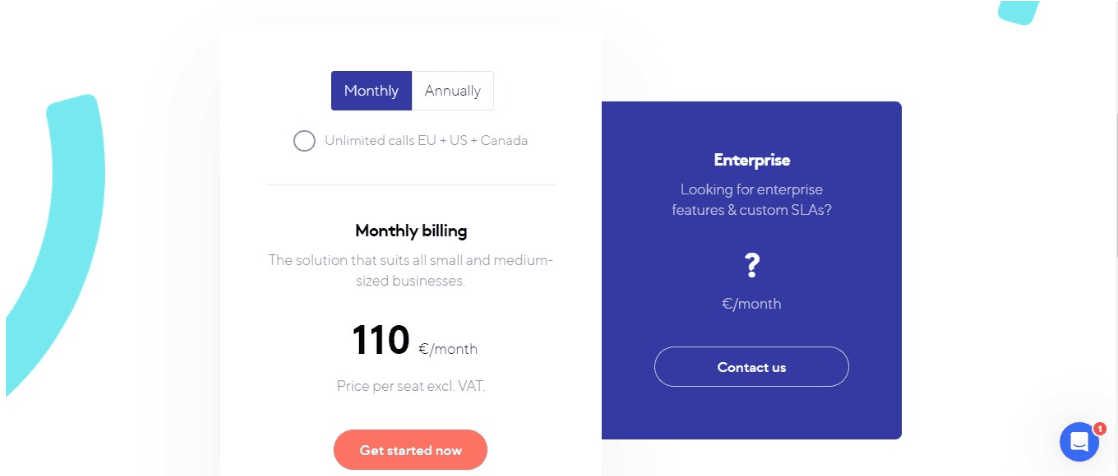Open the chat widget bubble icon

tap(1079, 442)
